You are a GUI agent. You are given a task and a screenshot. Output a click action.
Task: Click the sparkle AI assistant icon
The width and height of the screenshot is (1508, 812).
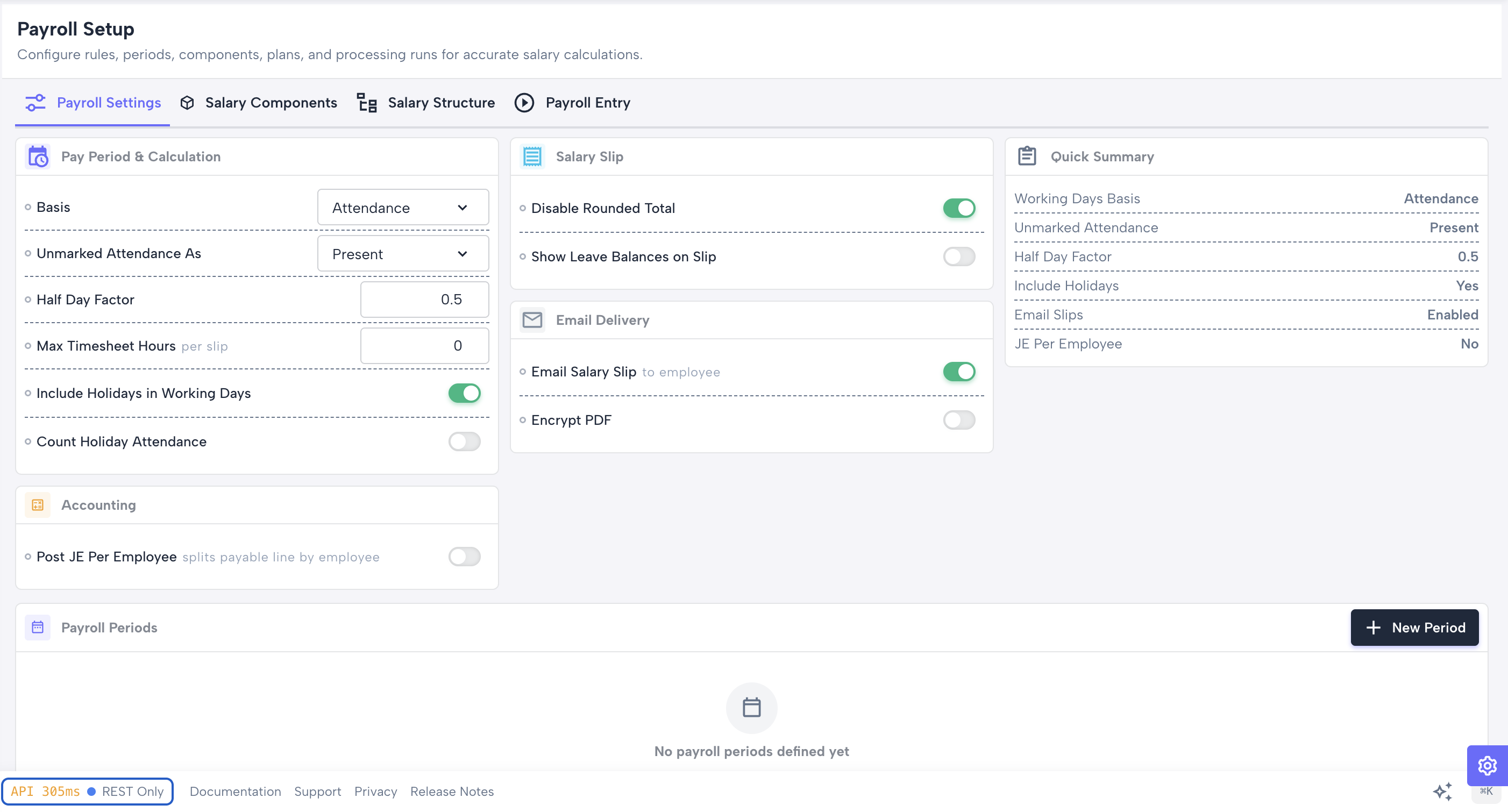tap(1442, 791)
